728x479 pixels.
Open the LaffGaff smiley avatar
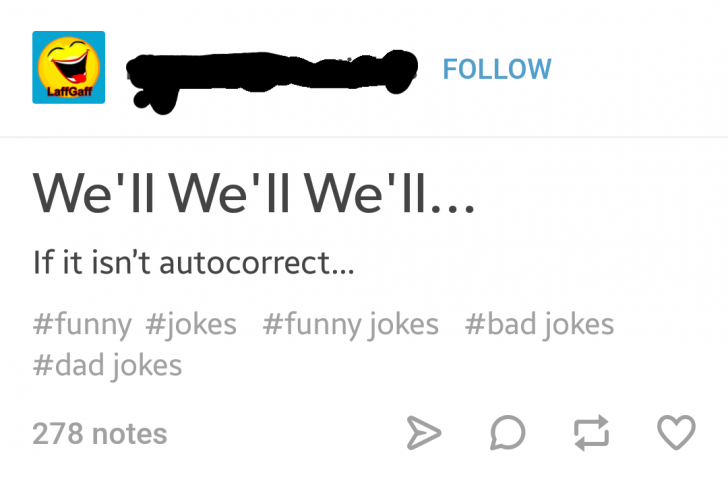pyautogui.click(x=69, y=67)
